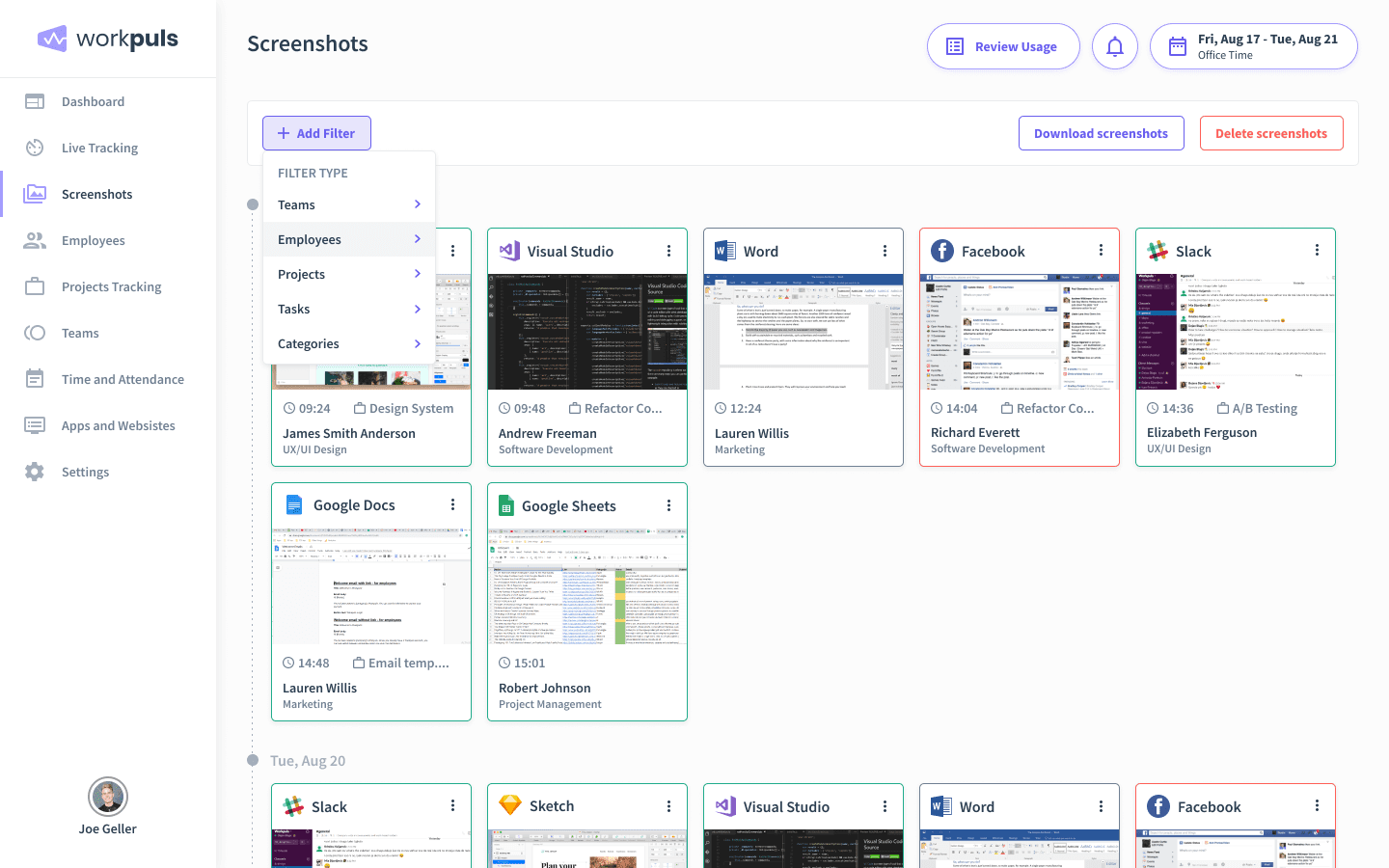Click the Delete screenshots button
This screenshot has height=868, width=1389.
click(x=1271, y=133)
